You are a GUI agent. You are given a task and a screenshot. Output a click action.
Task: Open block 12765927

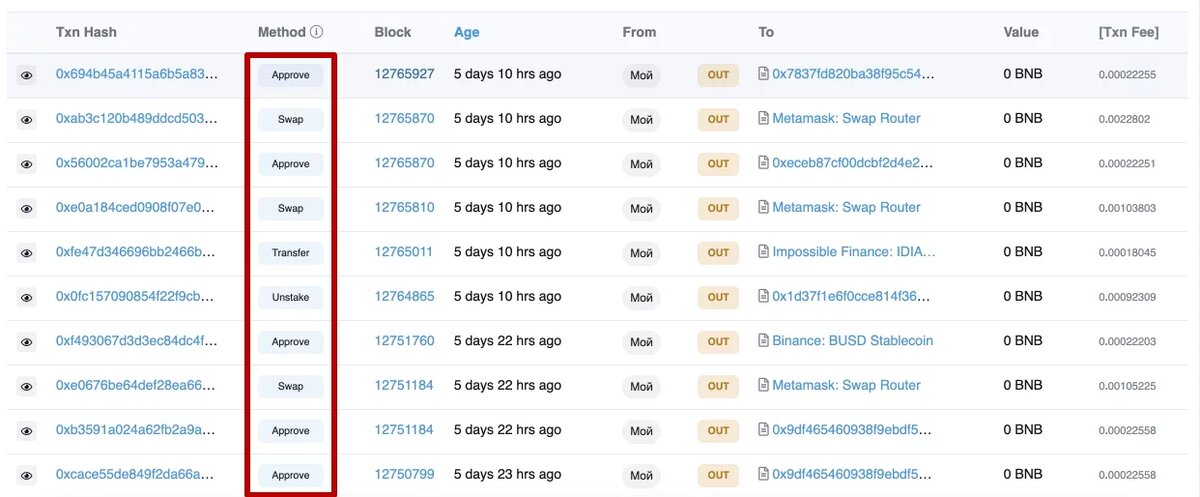(x=404, y=74)
